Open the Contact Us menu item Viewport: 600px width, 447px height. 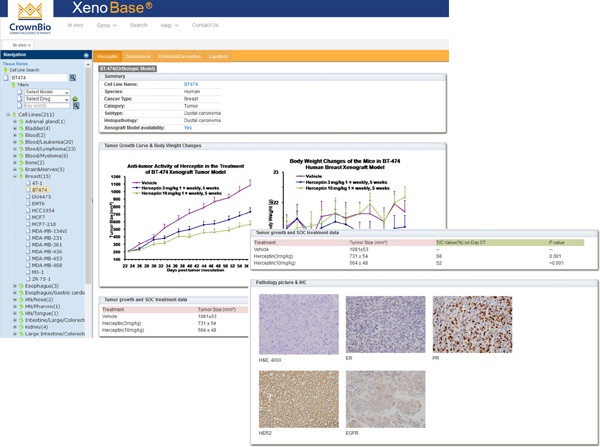[x=205, y=25]
